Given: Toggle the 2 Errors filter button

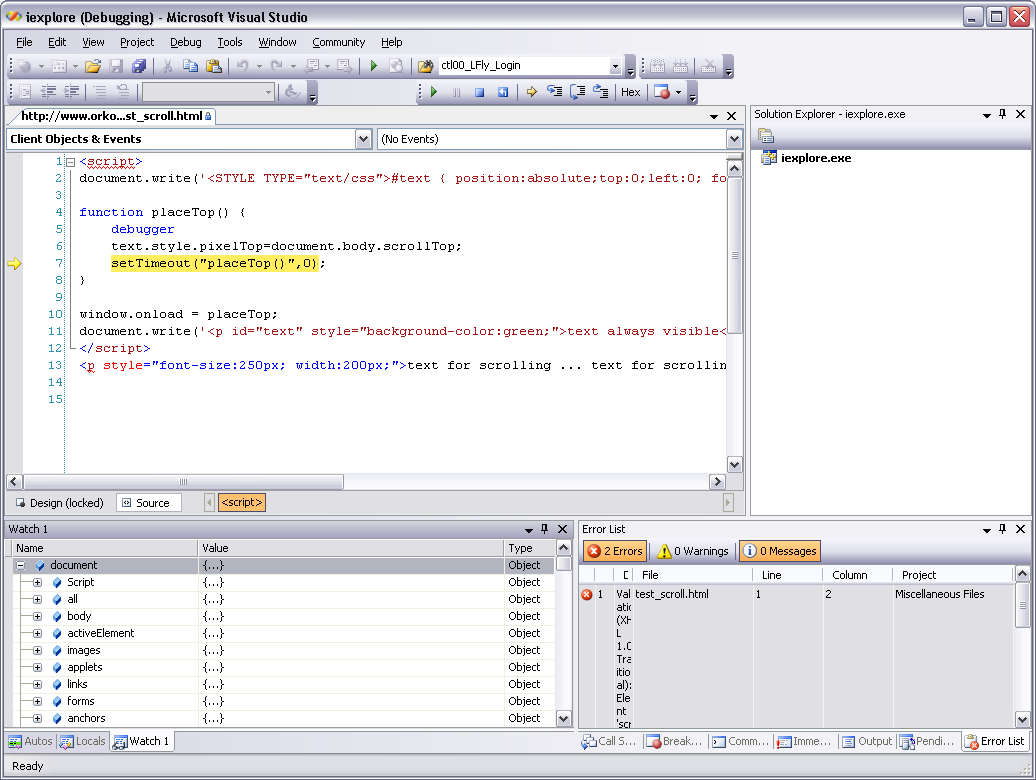Looking at the screenshot, I should click(x=614, y=551).
